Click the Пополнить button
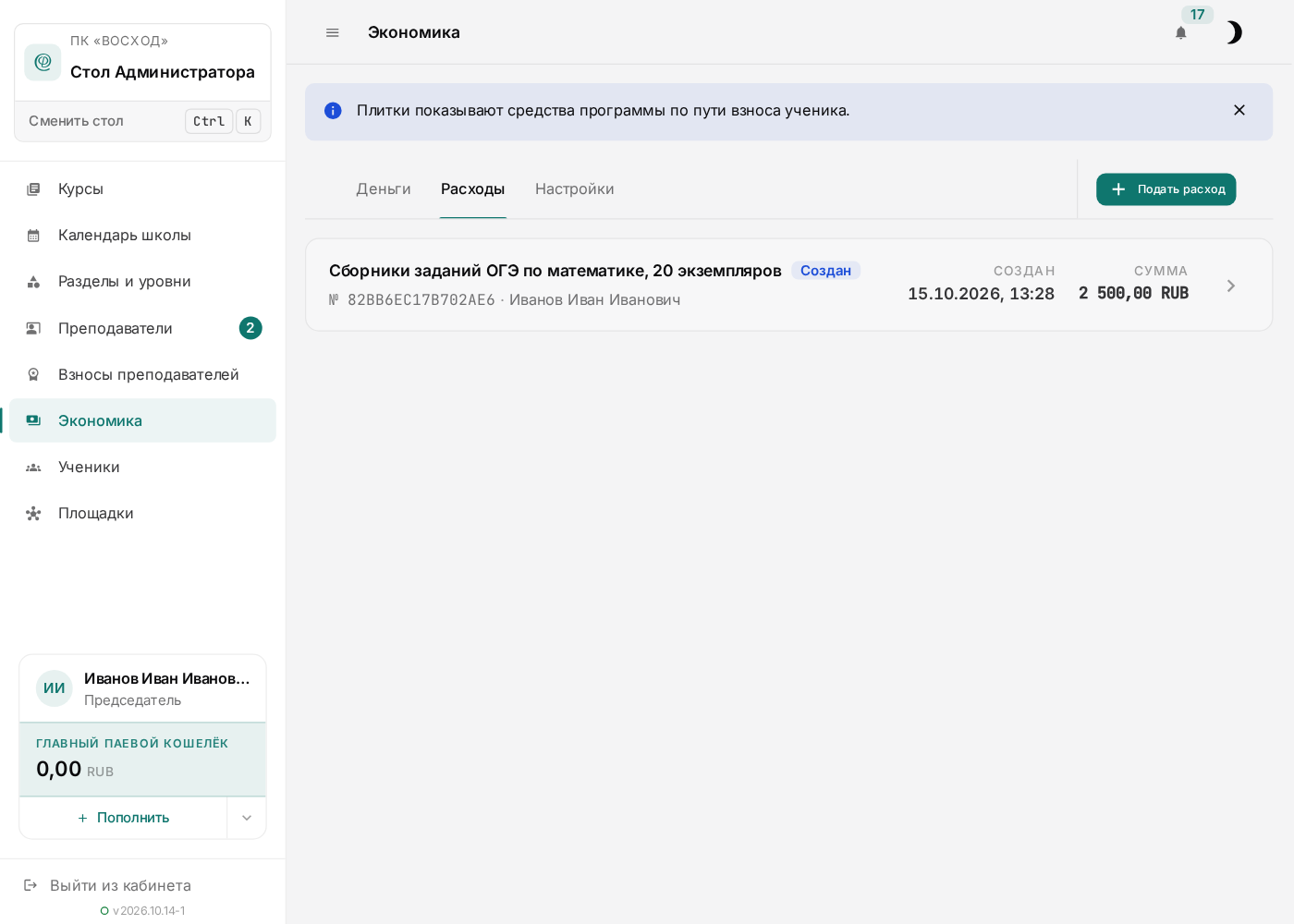The width and height of the screenshot is (1294, 924). tap(123, 818)
